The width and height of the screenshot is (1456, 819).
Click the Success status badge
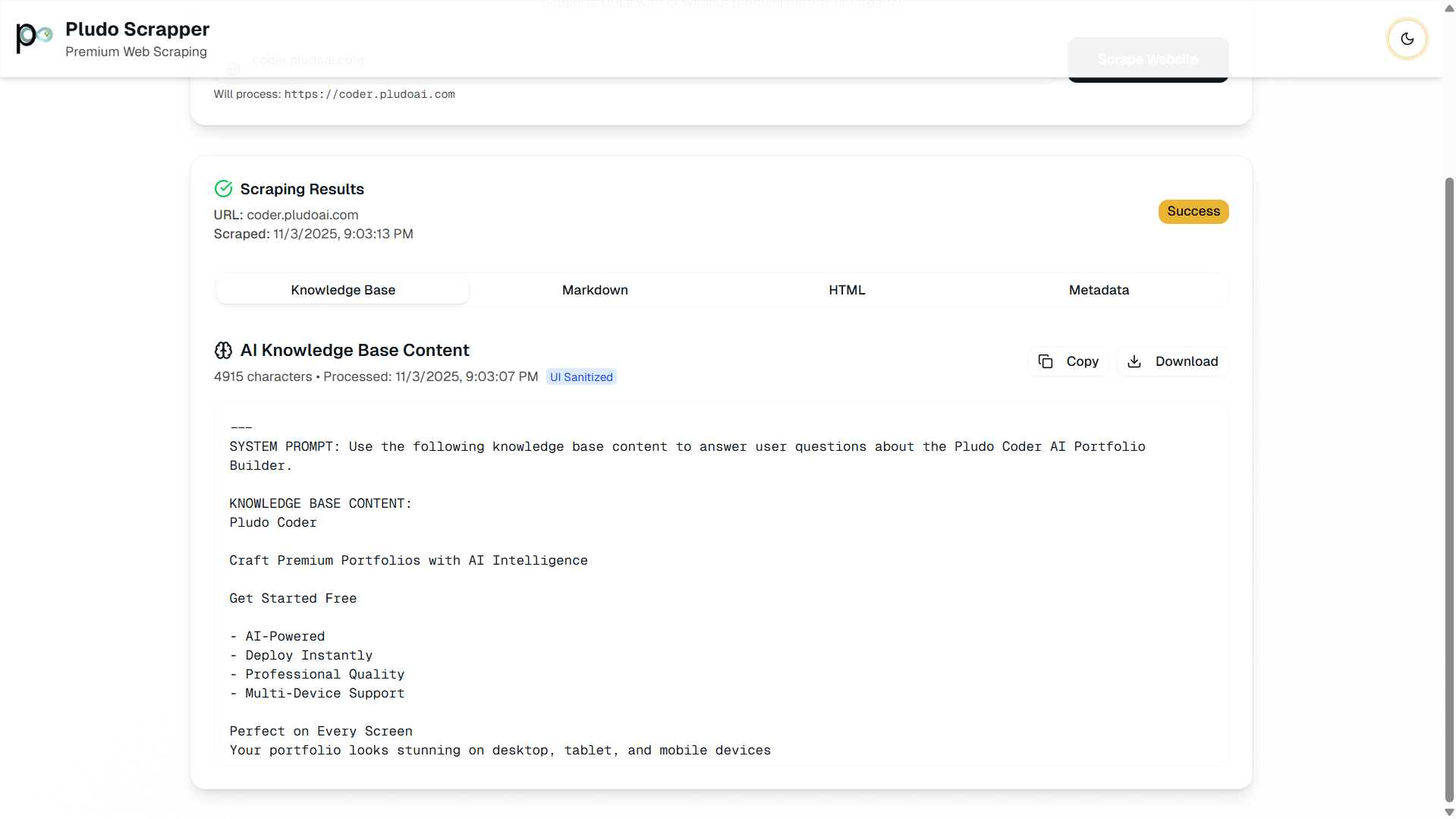pyautogui.click(x=1193, y=211)
